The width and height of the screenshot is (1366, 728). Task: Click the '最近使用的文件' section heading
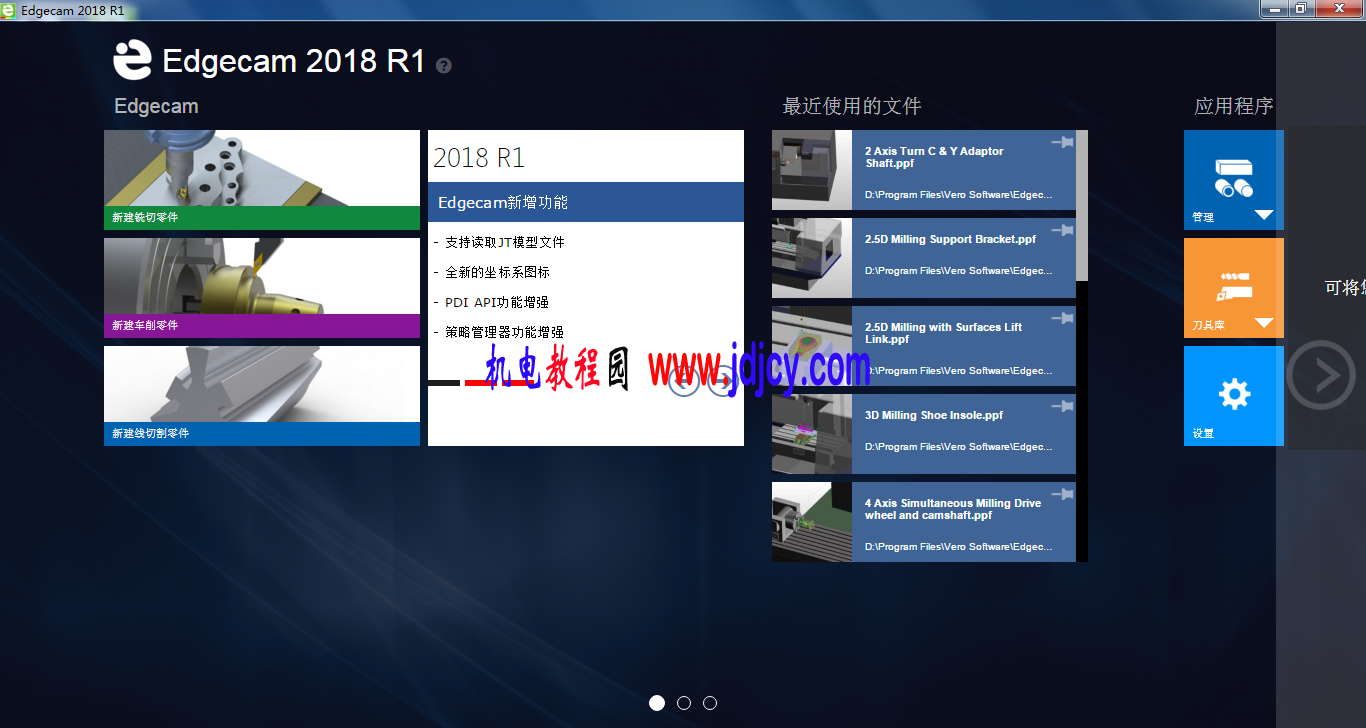point(852,106)
